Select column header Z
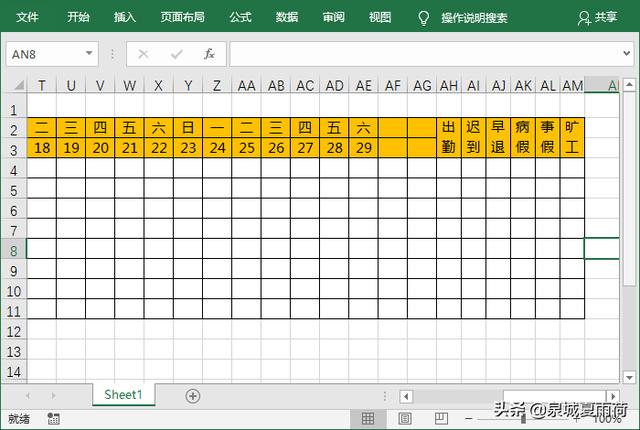The image size is (640, 430). pos(217,86)
